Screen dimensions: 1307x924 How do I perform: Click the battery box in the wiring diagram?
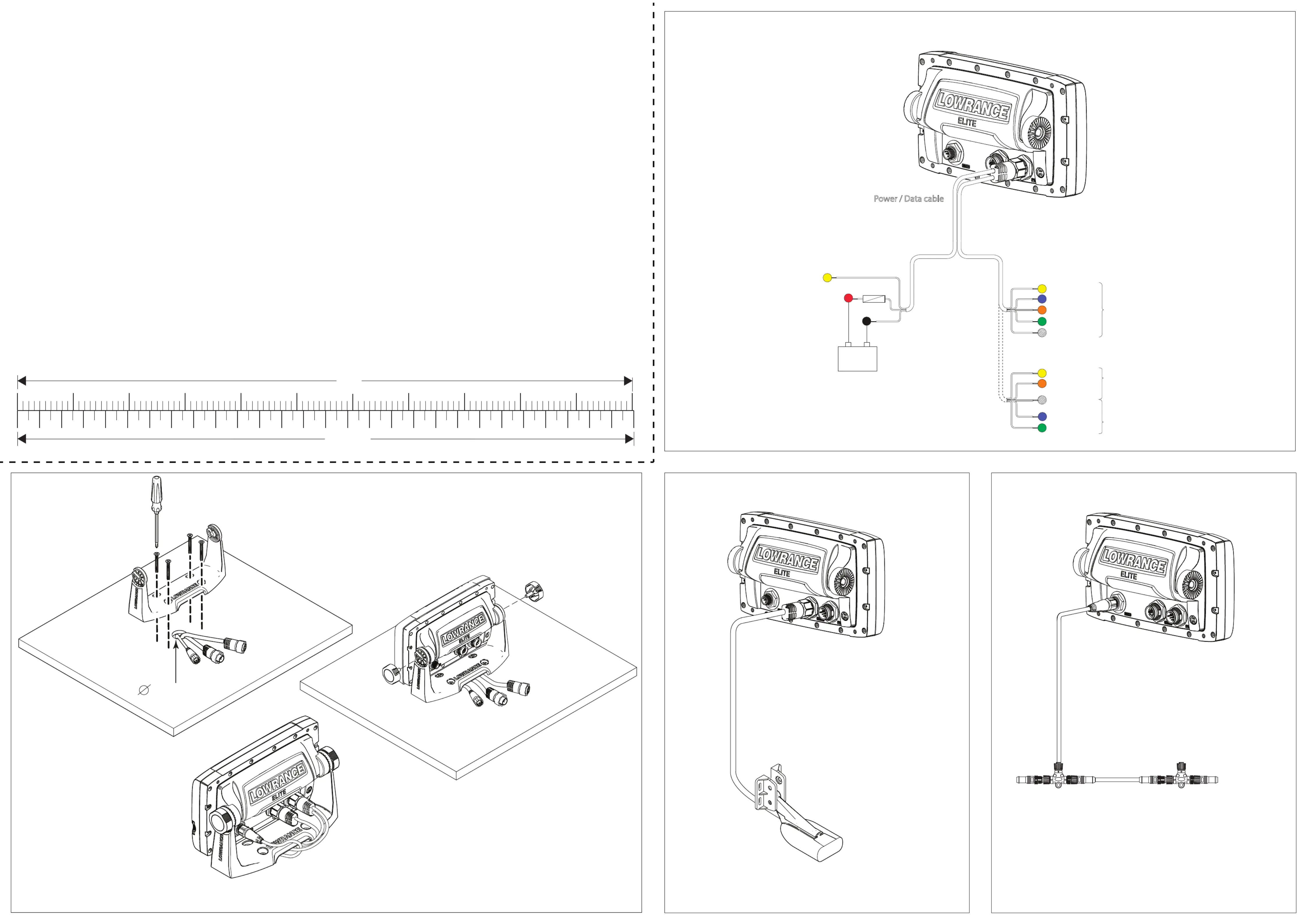(x=857, y=359)
